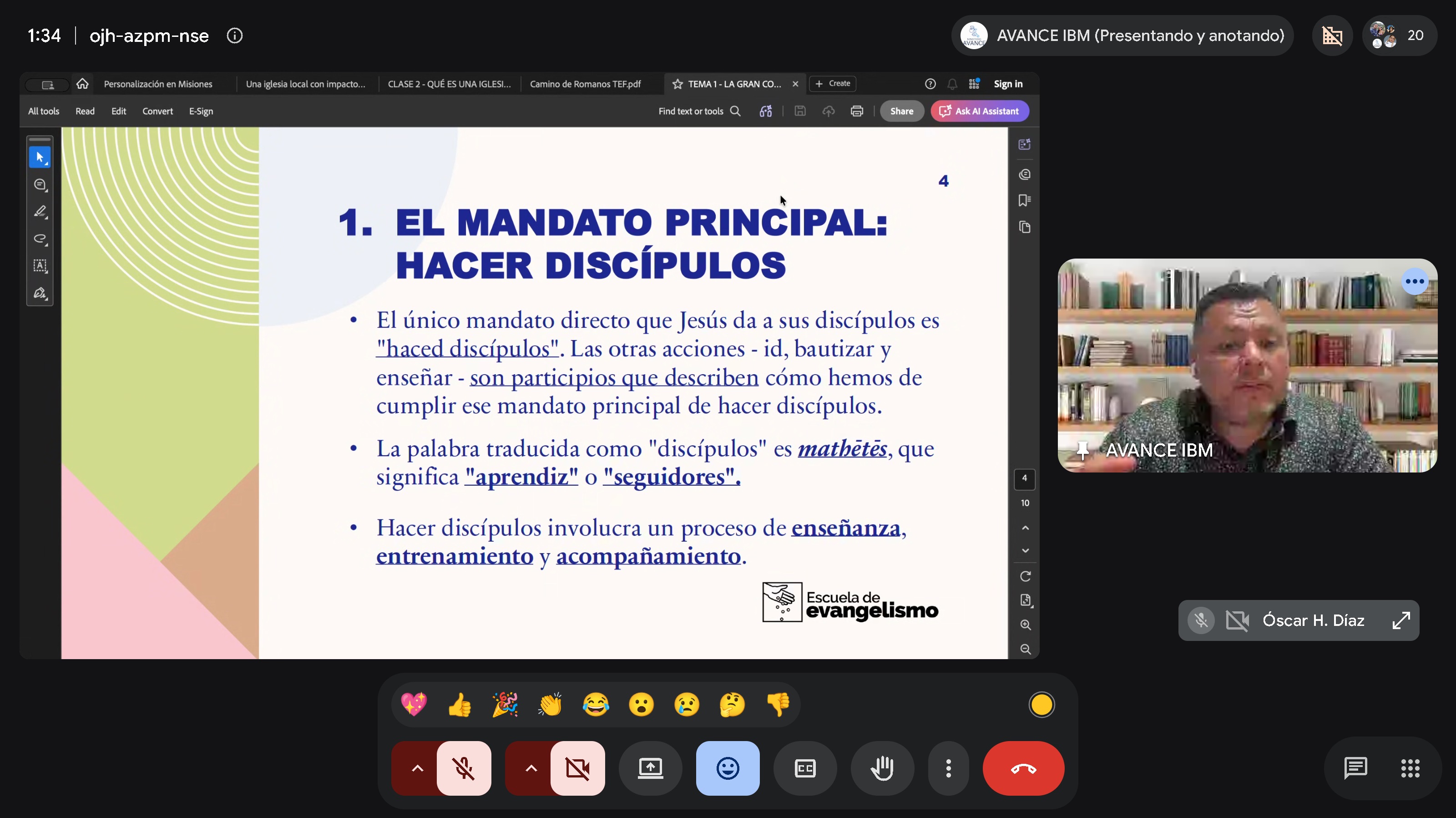The image size is (1456, 818).
Task: Open the Convert menu
Action: tap(157, 111)
